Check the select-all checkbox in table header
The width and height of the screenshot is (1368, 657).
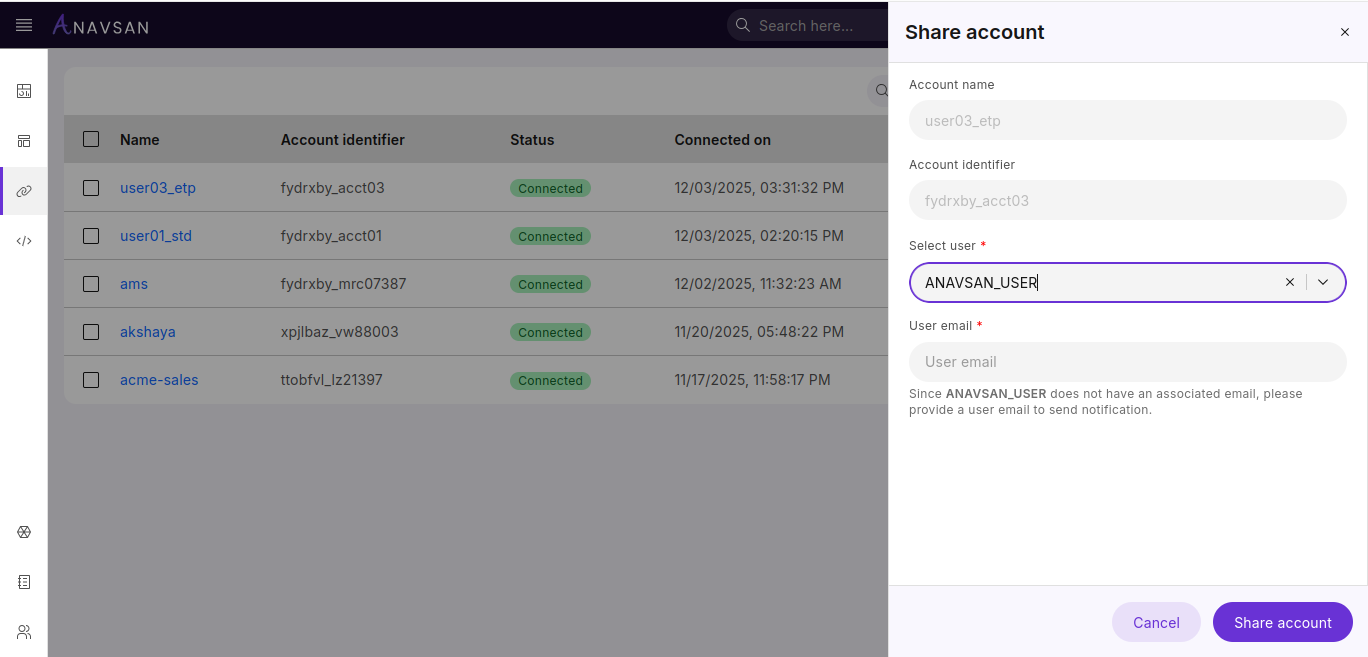point(91,140)
